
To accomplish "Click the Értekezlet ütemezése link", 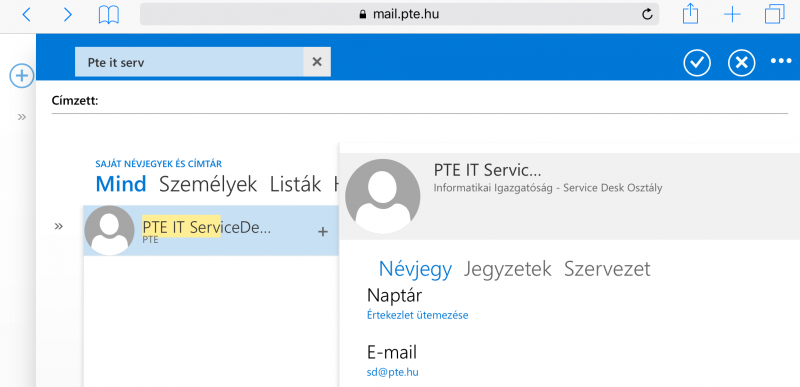I will (417, 315).
